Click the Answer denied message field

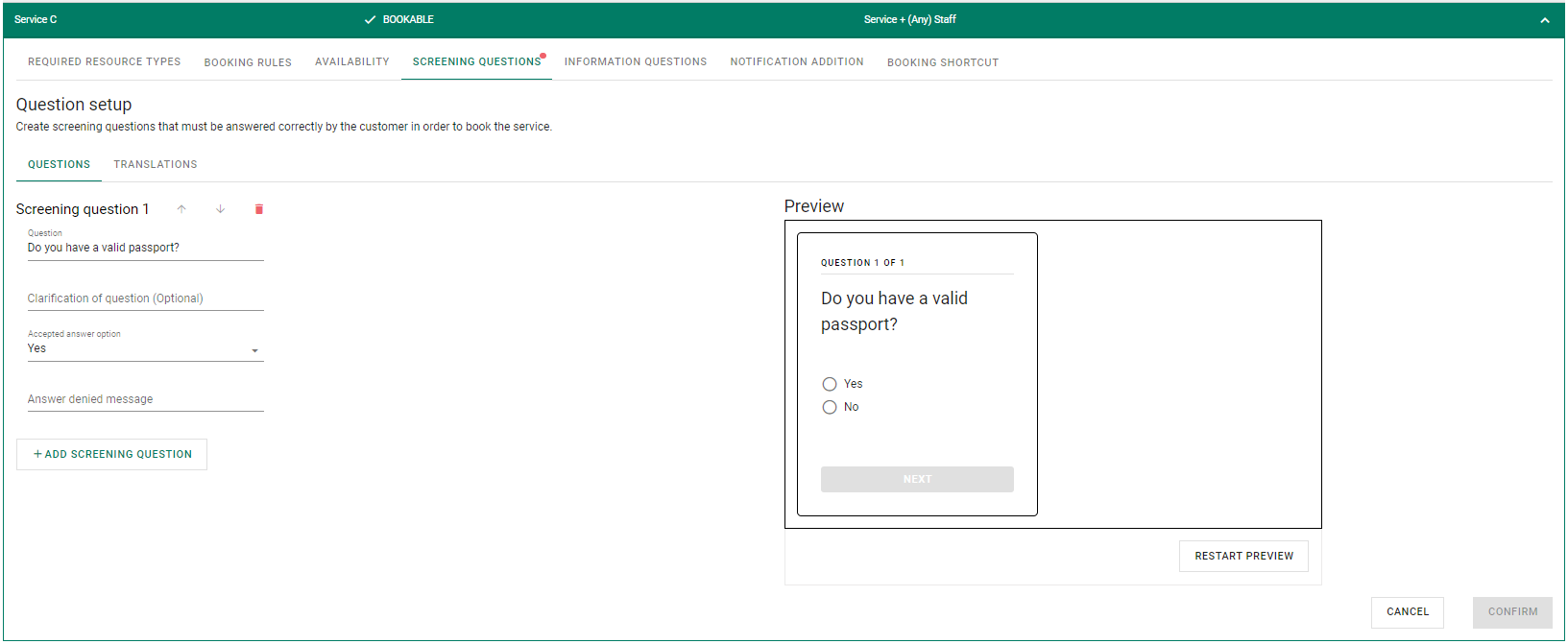coord(145,399)
